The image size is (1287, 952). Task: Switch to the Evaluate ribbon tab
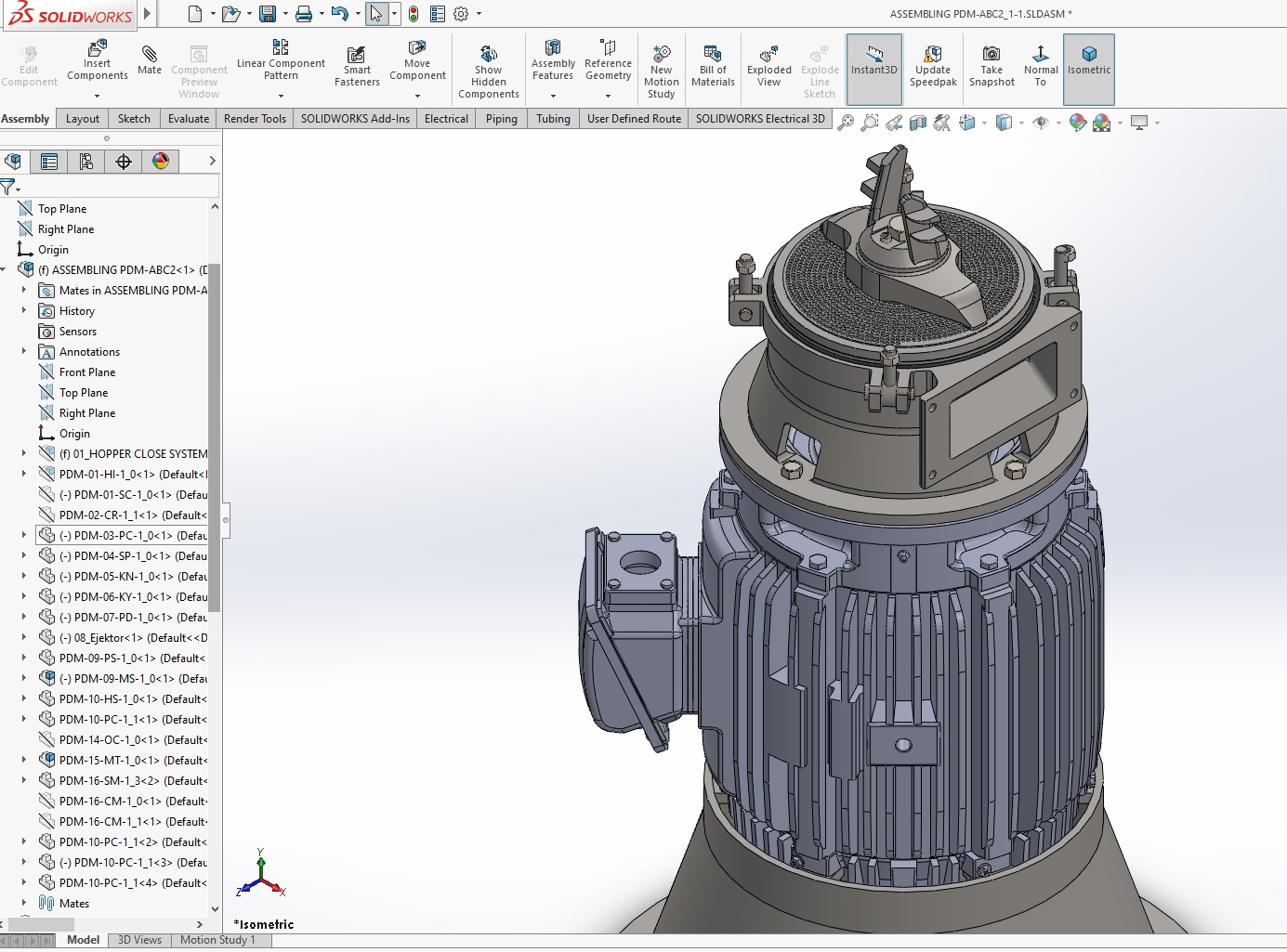pyautogui.click(x=189, y=119)
